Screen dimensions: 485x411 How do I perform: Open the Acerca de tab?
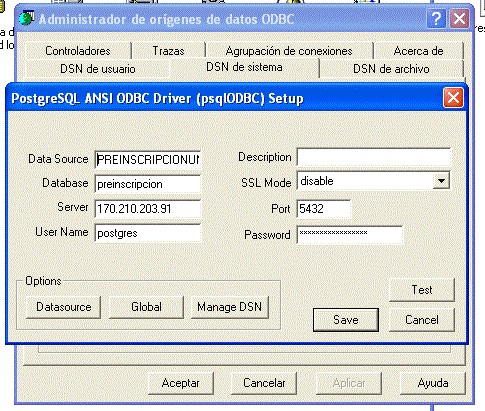[x=418, y=51]
